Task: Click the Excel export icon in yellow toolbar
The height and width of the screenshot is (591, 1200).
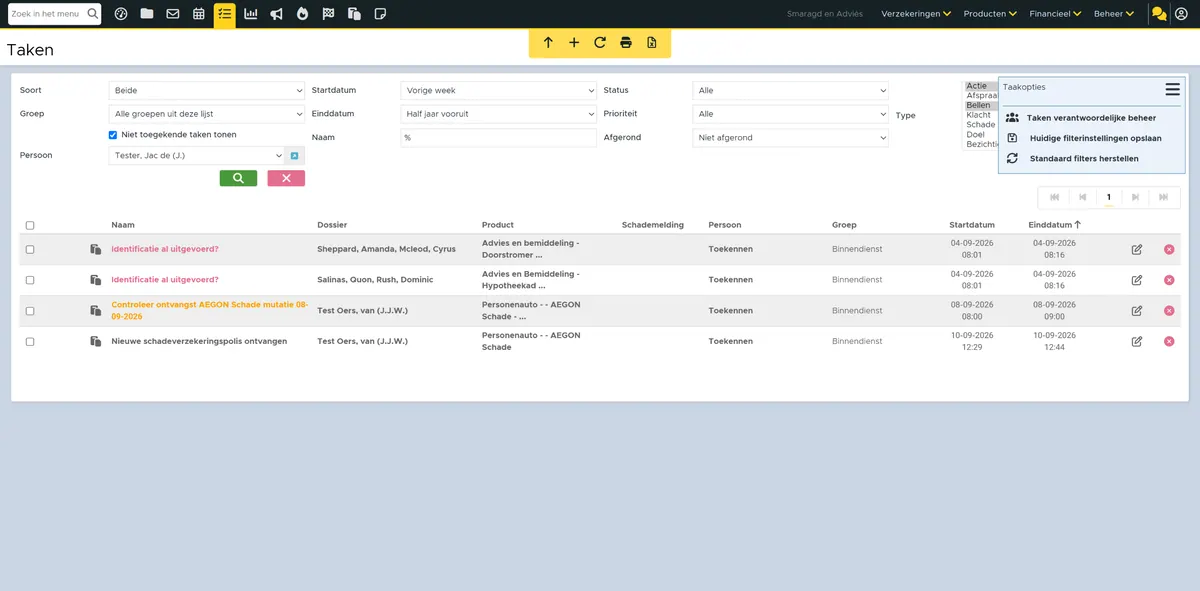Action: [x=652, y=43]
